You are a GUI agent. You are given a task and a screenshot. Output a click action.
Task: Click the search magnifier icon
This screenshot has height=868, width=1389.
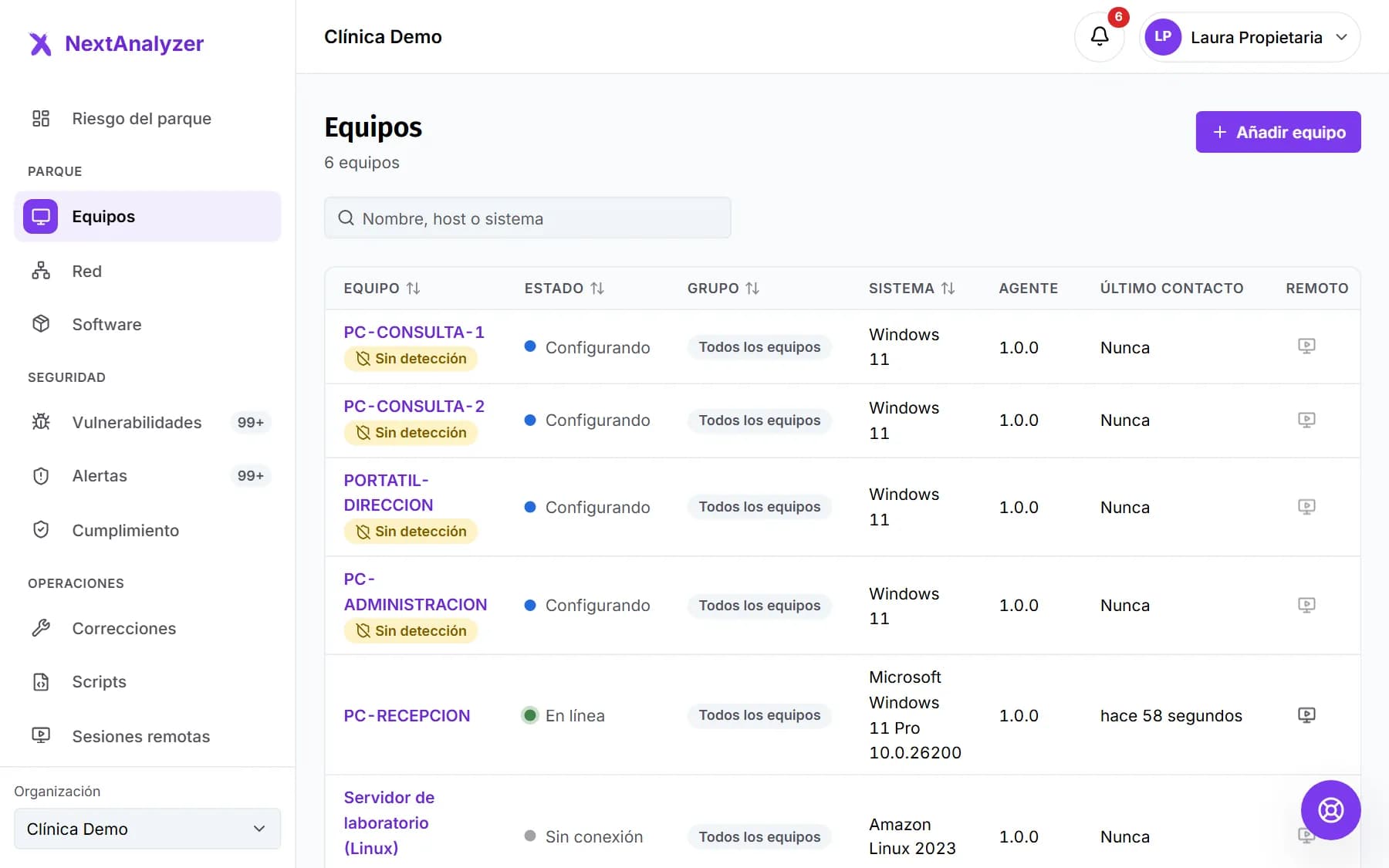pos(346,218)
